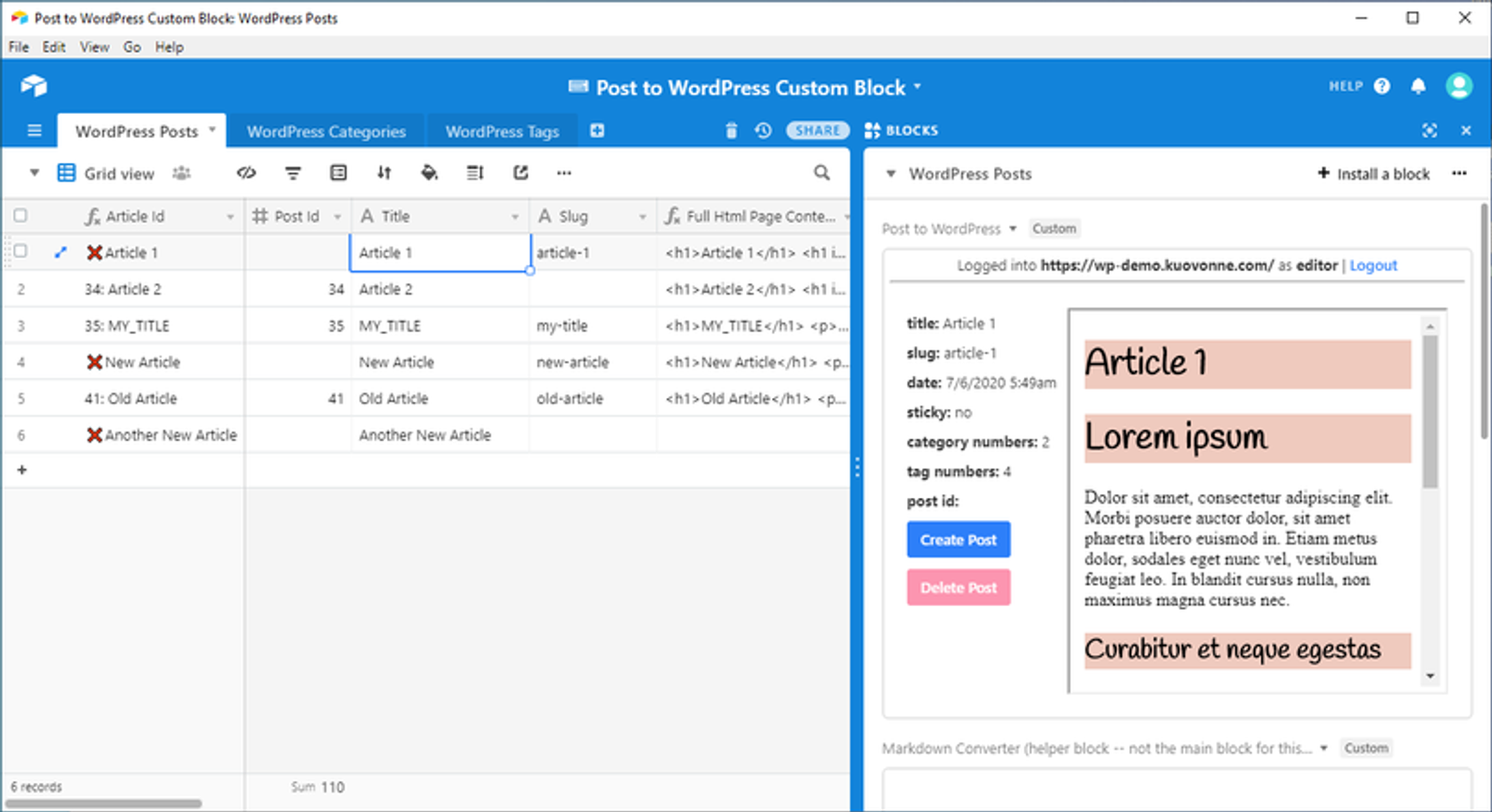1492x812 pixels.
Task: Click Install a block
Action: click(x=1374, y=173)
